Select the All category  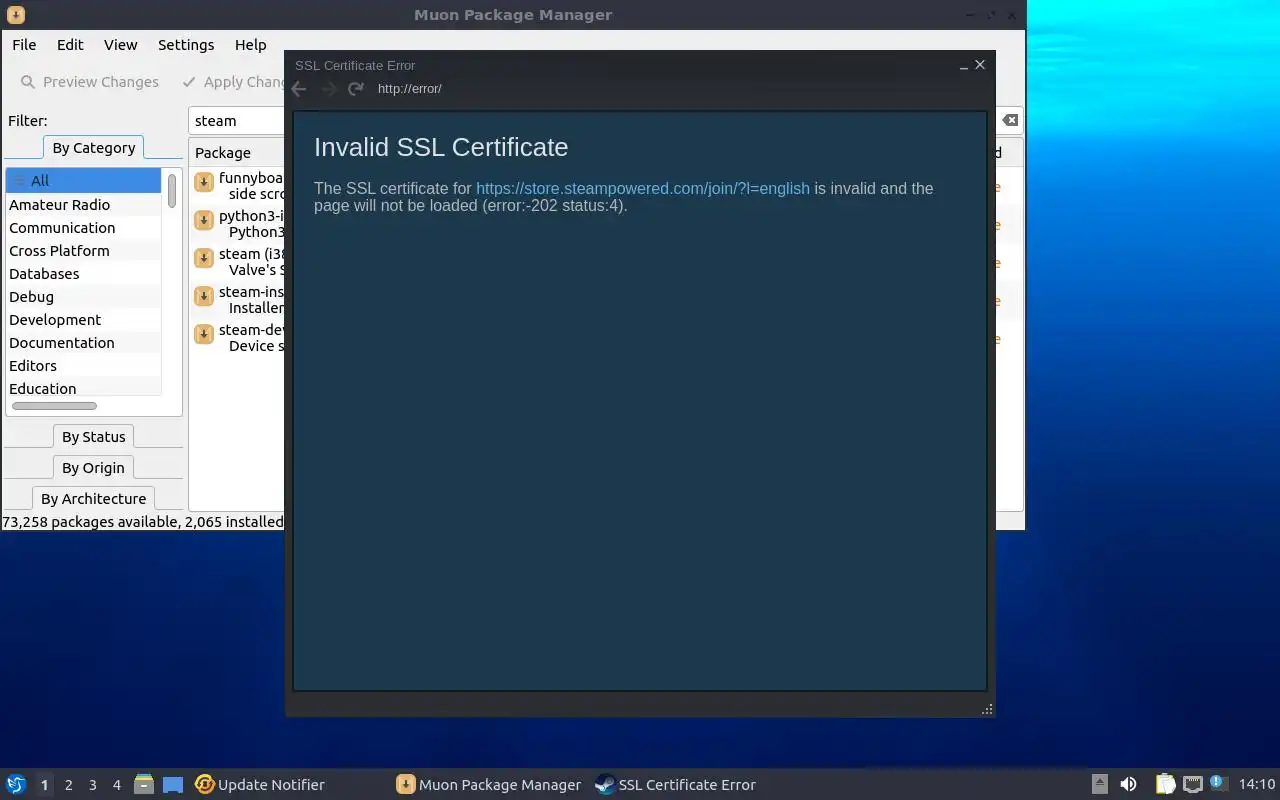[83, 181]
